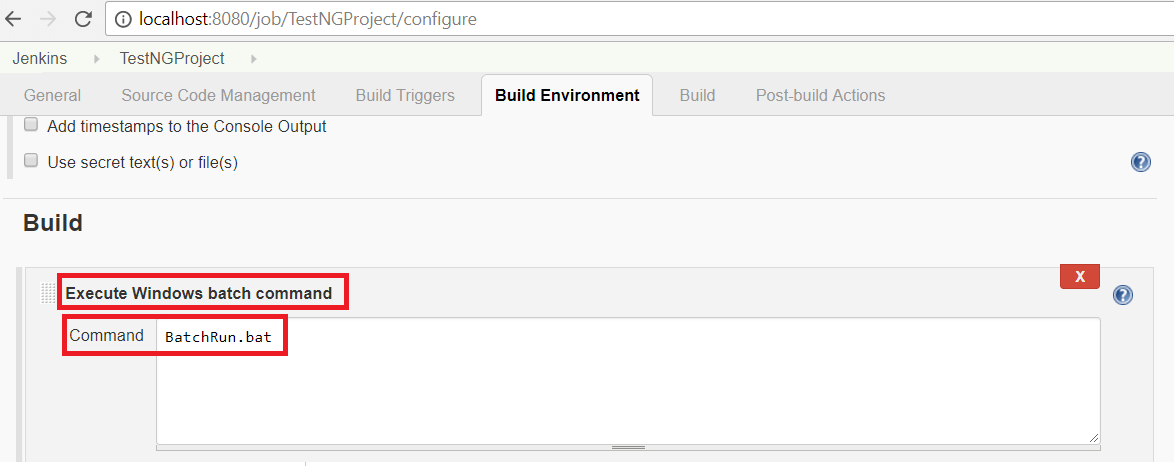This screenshot has height=466, width=1174.
Task: Open help for Execute Windows batch command
Action: pyautogui.click(x=1122, y=295)
